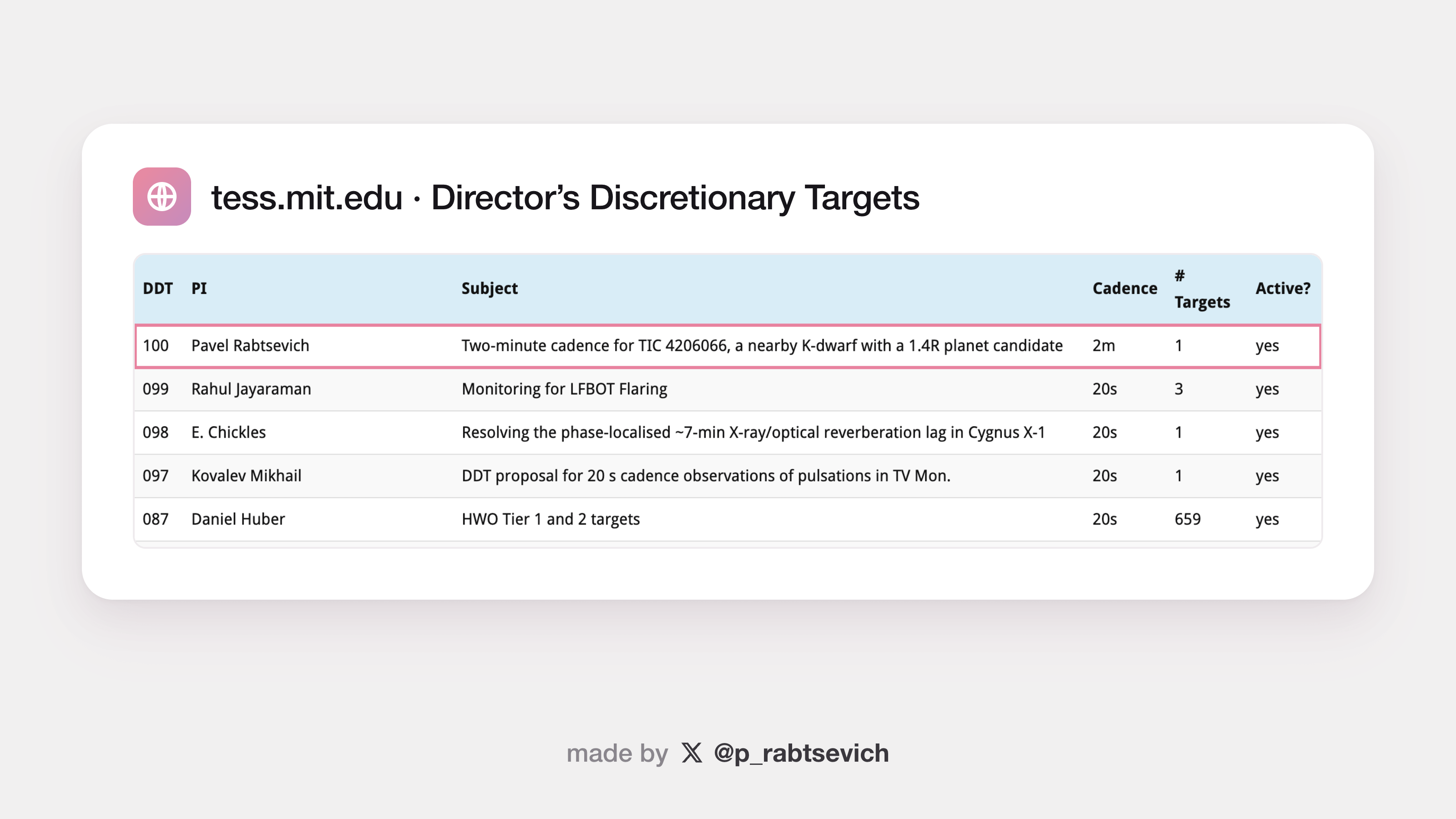Click the 20s cadence in Rahul Jayaraman row
Screen dimensions: 1456x819
[1104, 389]
